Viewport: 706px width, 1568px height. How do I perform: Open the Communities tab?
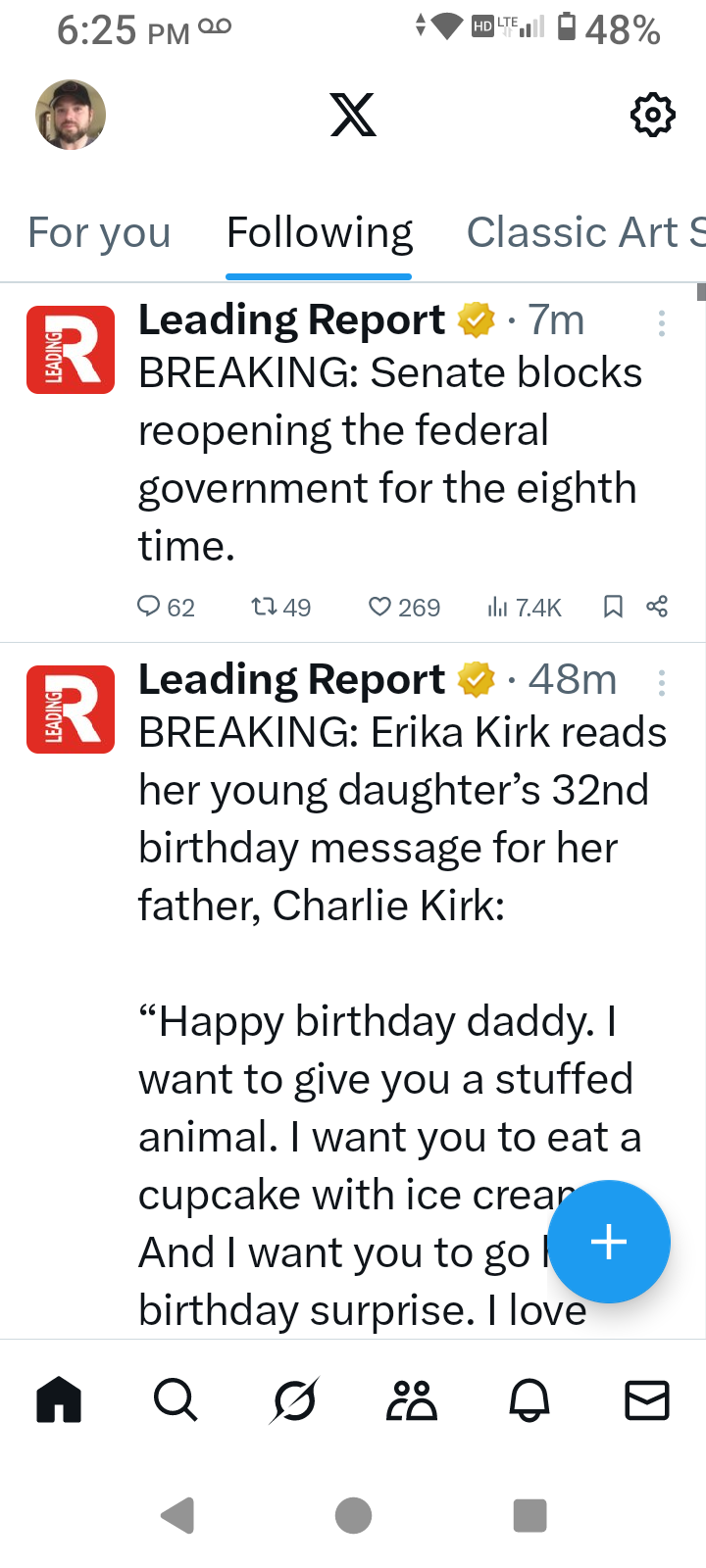tap(412, 1399)
